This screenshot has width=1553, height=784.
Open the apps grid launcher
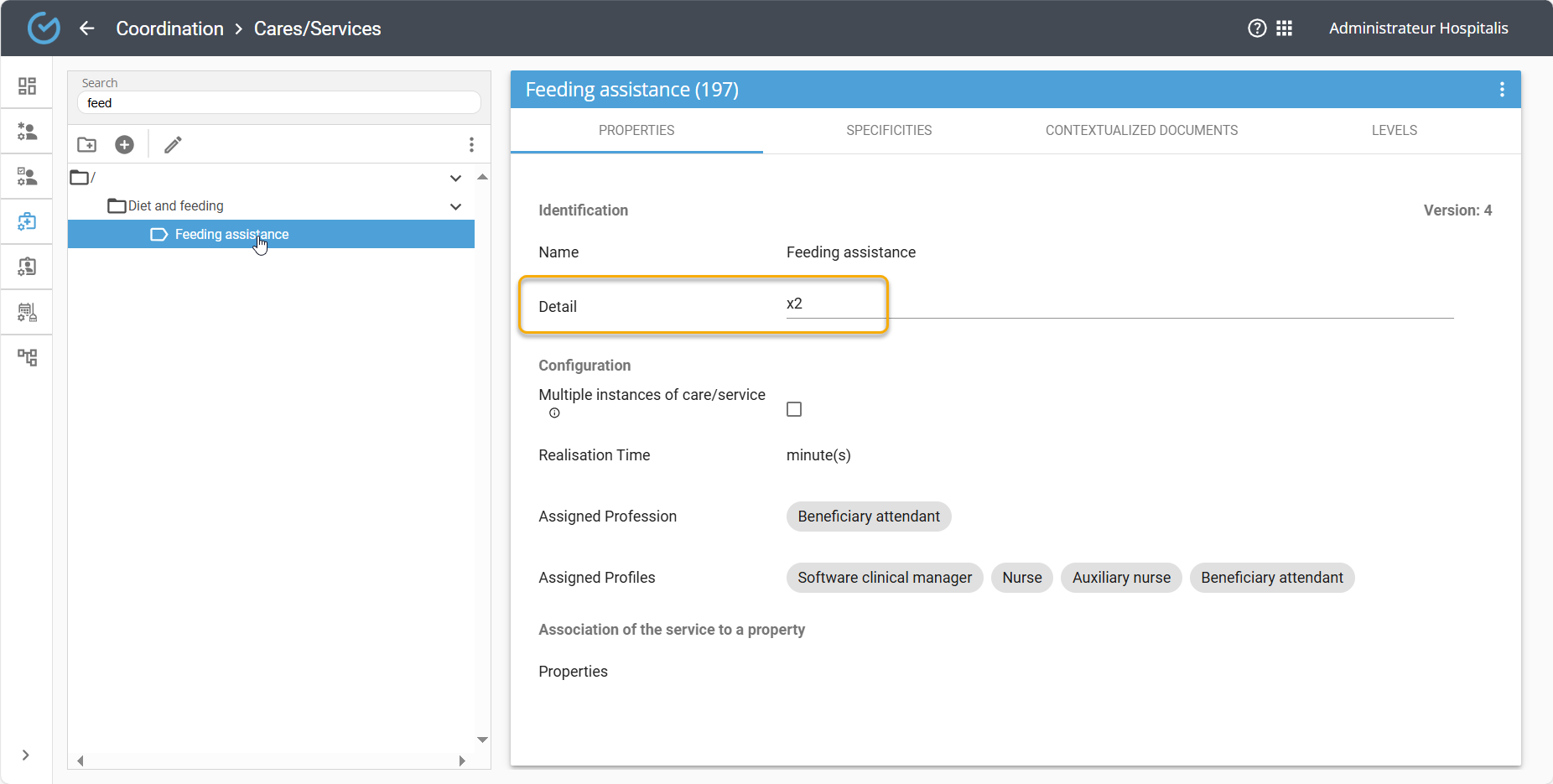tap(1284, 29)
